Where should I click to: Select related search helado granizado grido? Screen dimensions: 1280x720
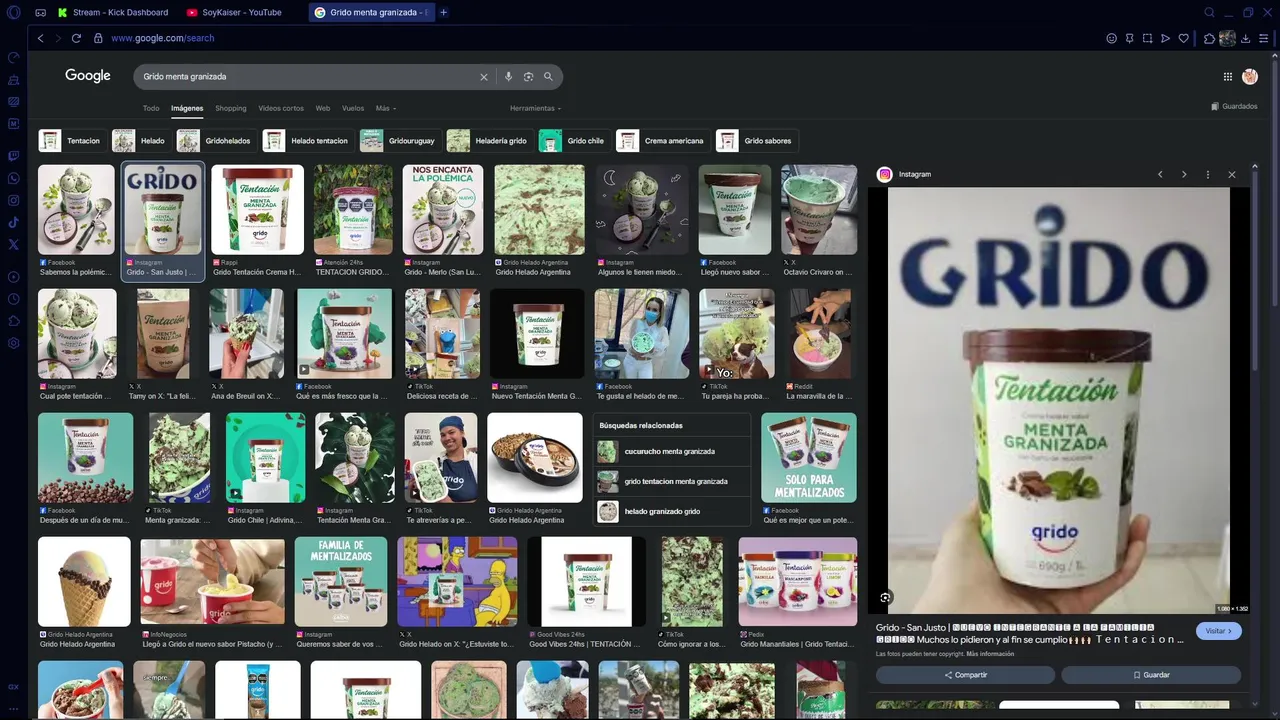pyautogui.click(x=671, y=511)
